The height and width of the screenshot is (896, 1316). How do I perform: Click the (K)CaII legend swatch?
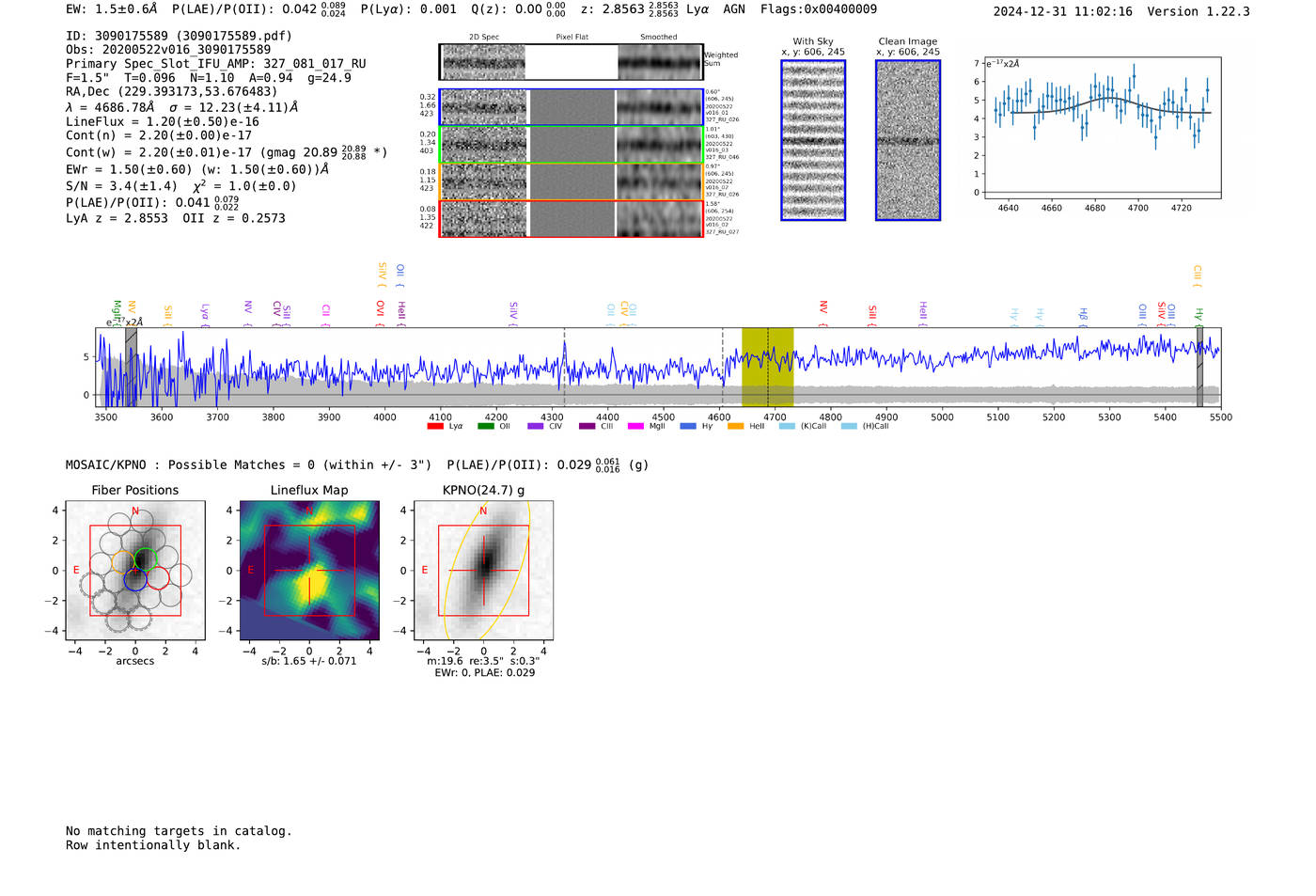(x=787, y=427)
